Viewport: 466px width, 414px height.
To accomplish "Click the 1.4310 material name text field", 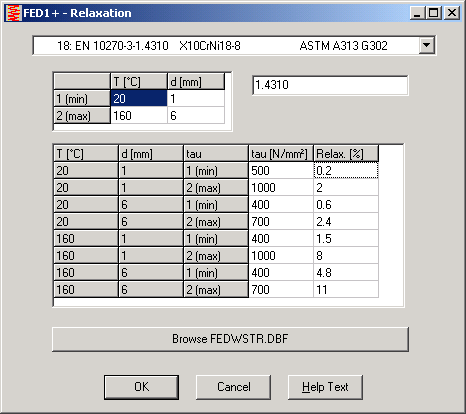I will [330, 85].
